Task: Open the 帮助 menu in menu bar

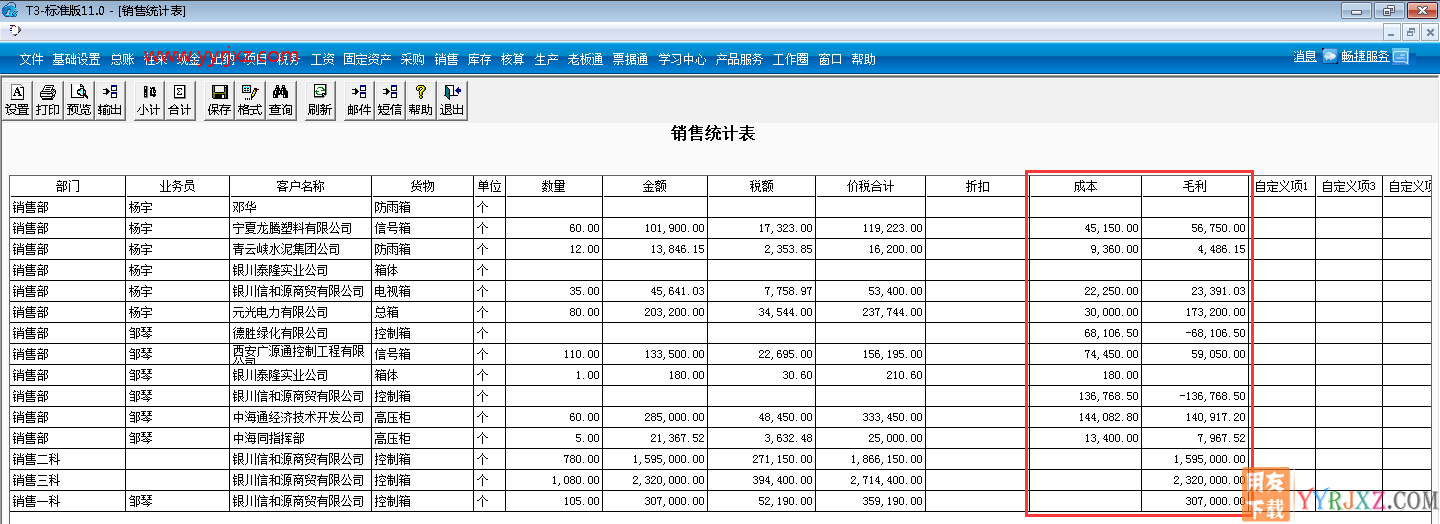Action: (863, 59)
